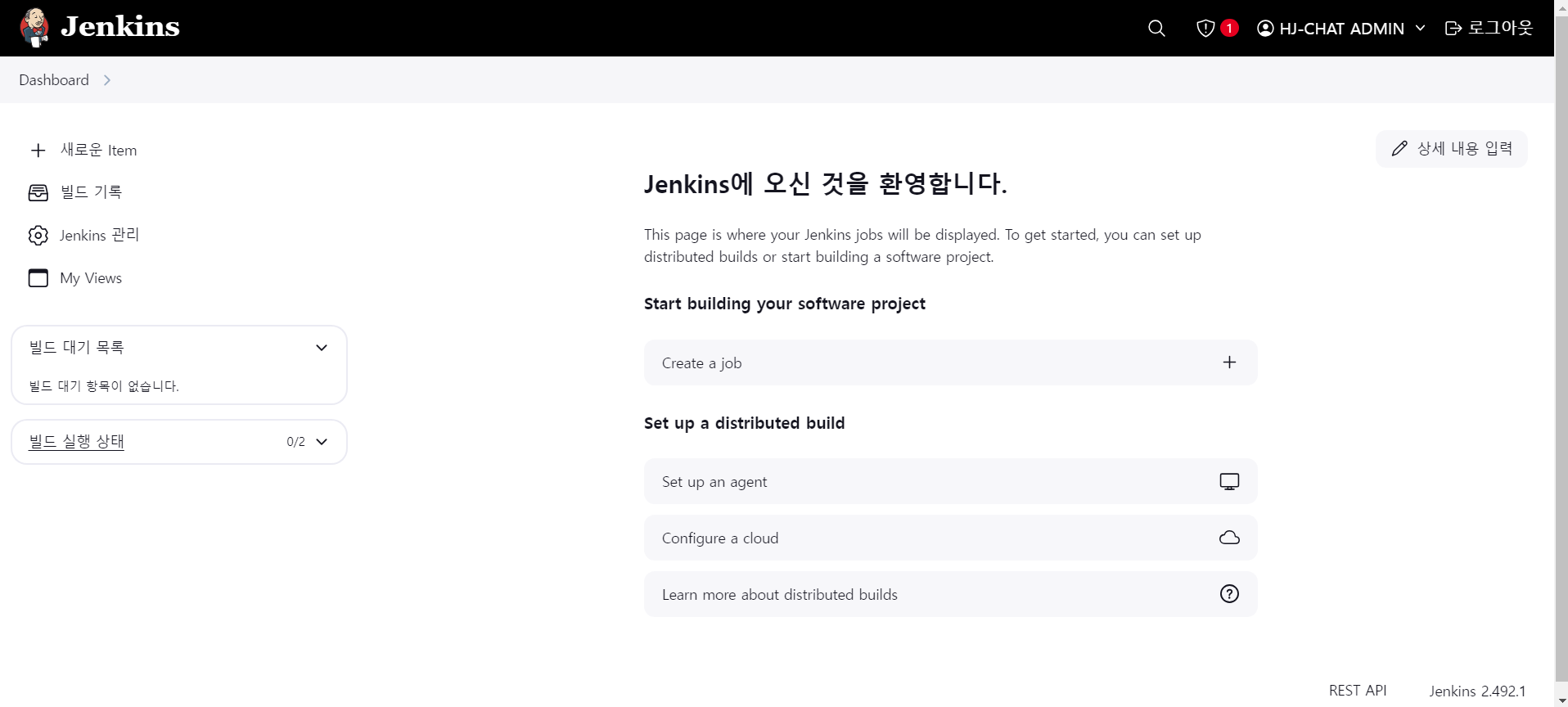
Task: Click the Configure a cloud button
Action: pos(950,538)
